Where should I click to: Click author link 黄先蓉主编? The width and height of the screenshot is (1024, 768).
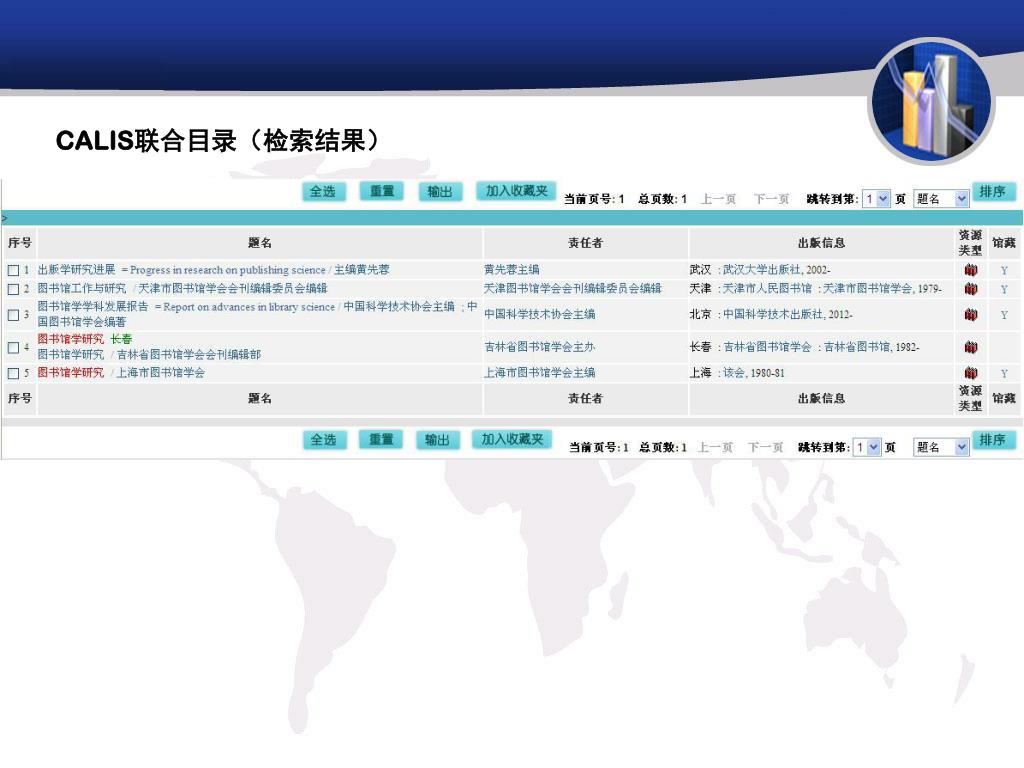[x=511, y=270]
